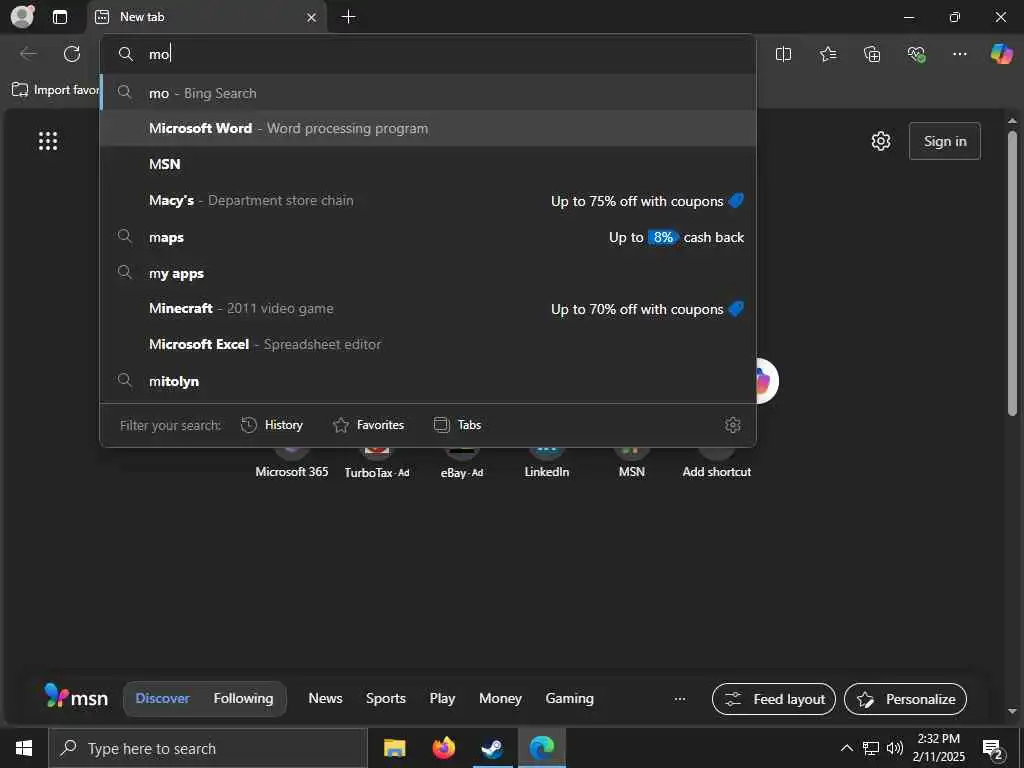
Task: Click the Feed layout button
Action: 773,699
